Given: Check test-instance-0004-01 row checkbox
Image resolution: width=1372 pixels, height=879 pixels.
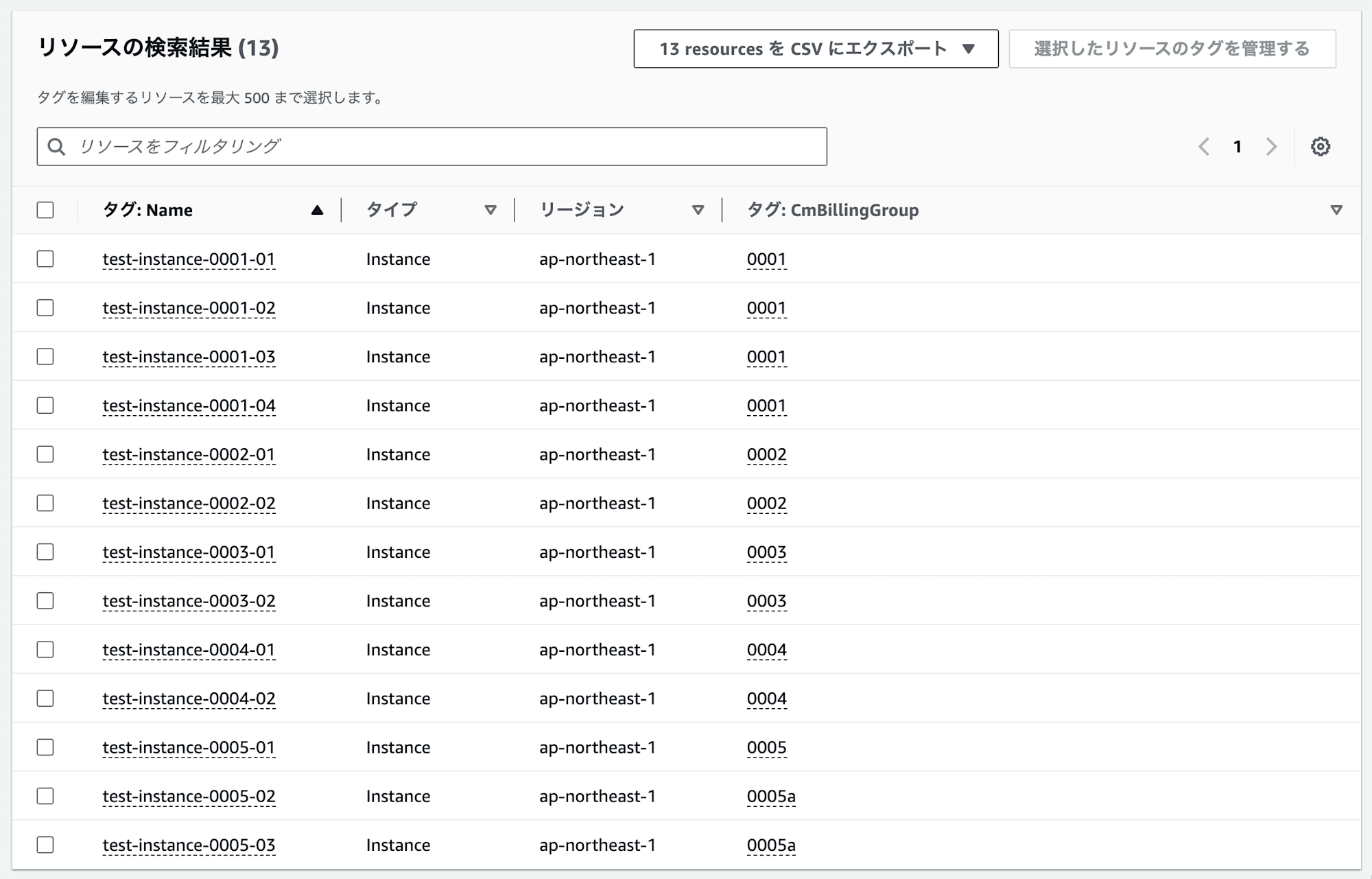Looking at the screenshot, I should (45, 649).
